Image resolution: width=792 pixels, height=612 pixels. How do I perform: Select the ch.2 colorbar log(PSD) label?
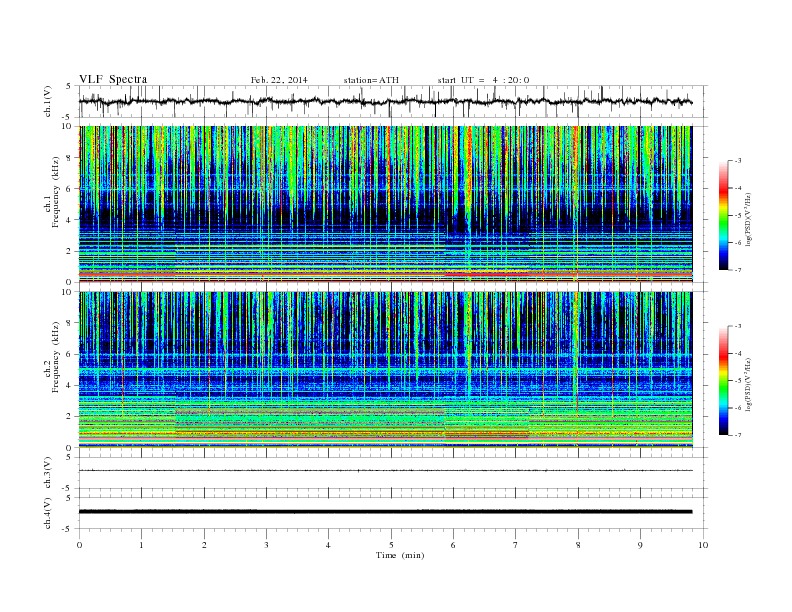click(x=749, y=384)
